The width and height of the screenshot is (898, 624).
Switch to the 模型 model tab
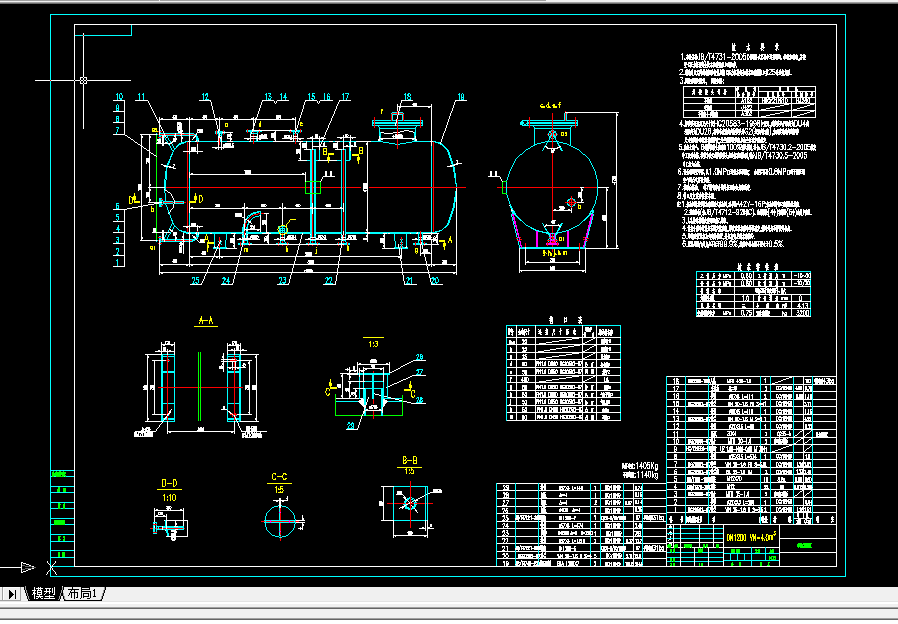(43, 594)
